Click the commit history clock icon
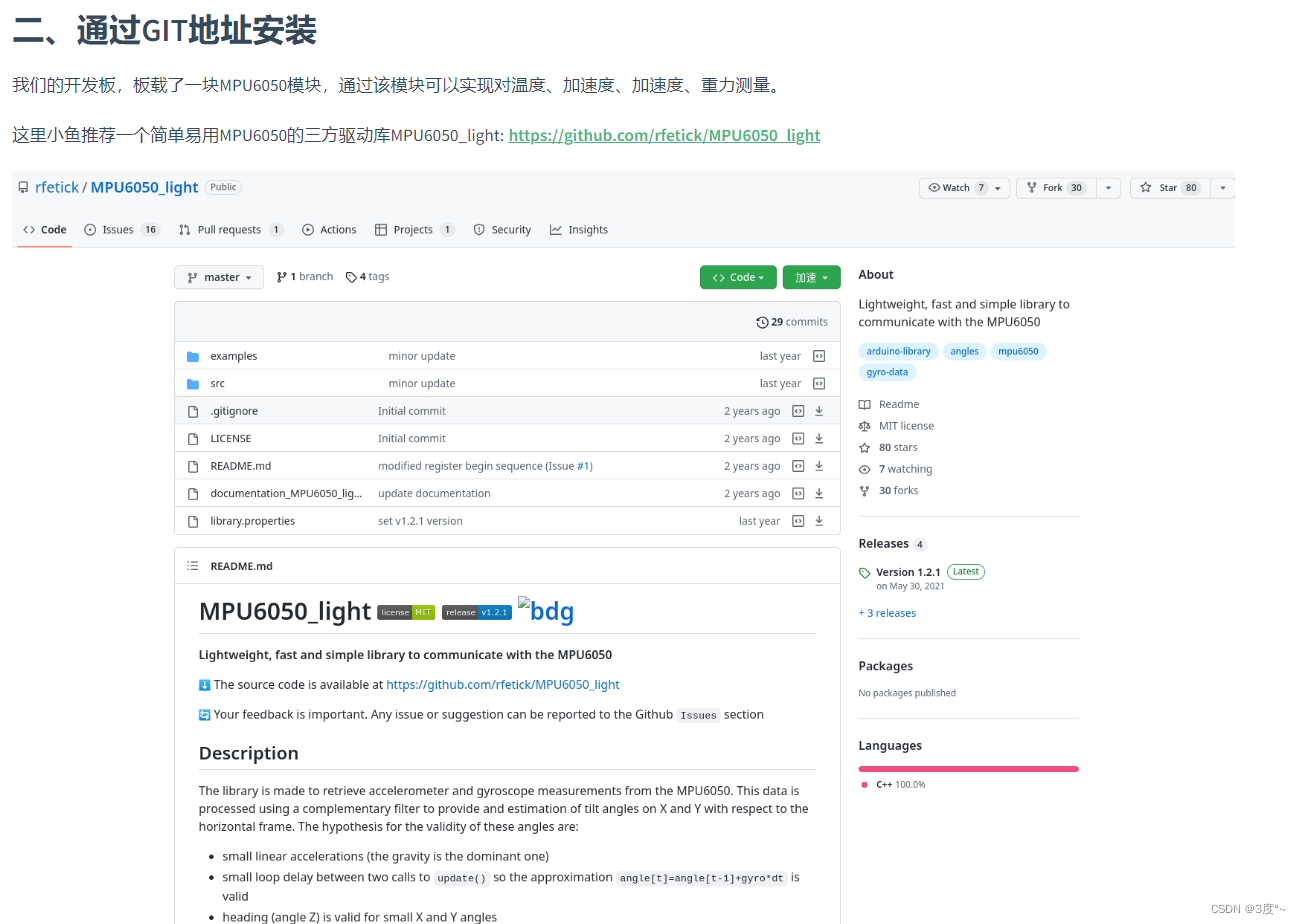 [x=763, y=322]
